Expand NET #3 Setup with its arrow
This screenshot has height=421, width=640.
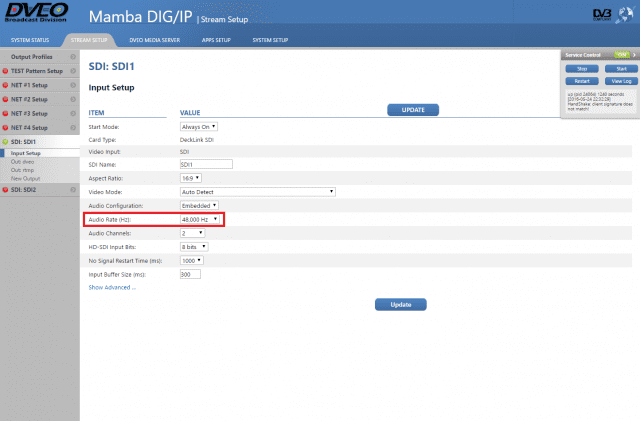[73, 114]
